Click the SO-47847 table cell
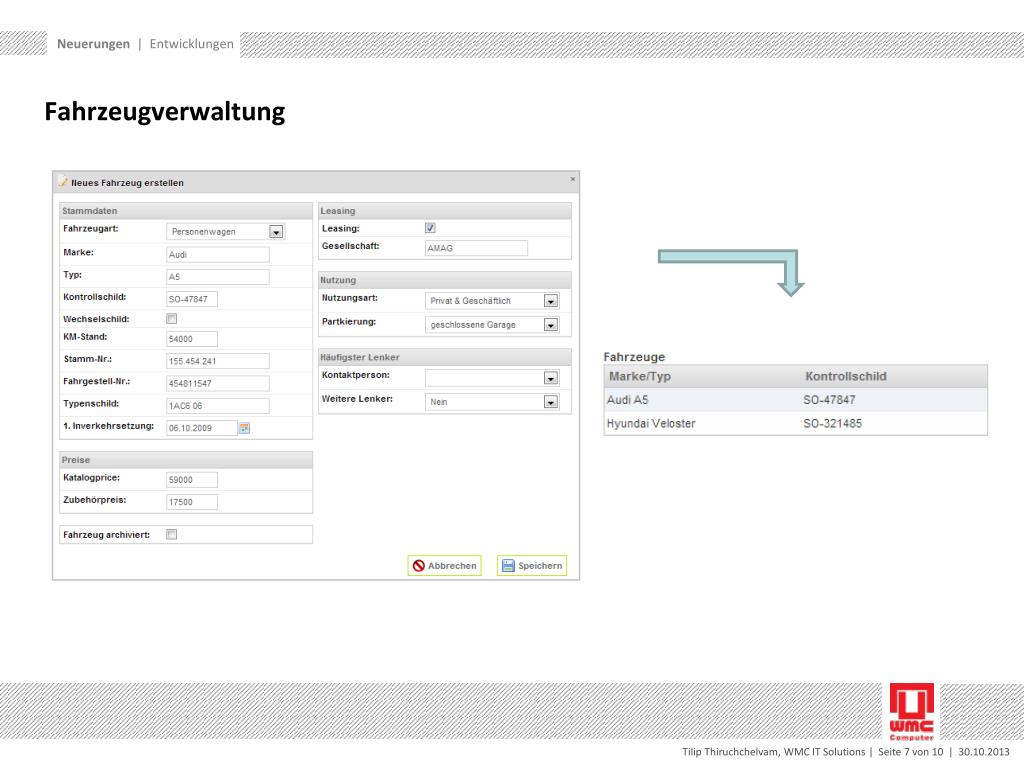The image size is (1024, 768). click(829, 400)
